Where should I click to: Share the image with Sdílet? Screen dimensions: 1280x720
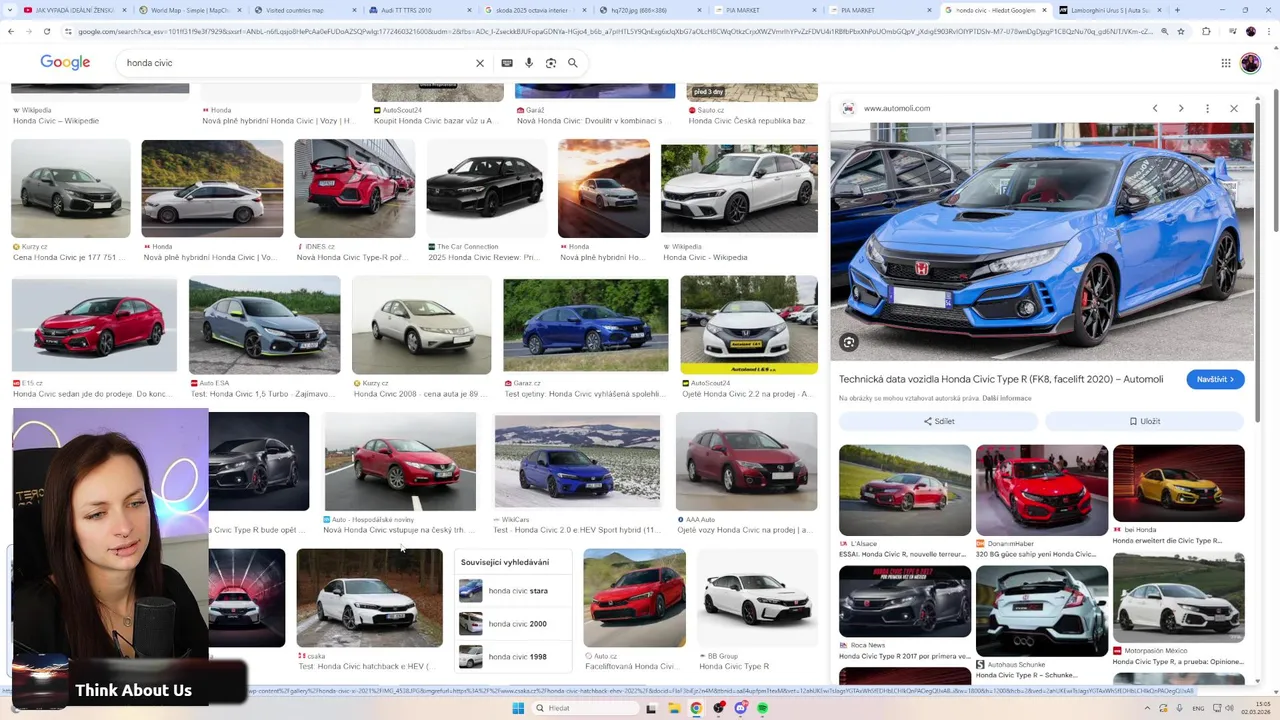(938, 421)
